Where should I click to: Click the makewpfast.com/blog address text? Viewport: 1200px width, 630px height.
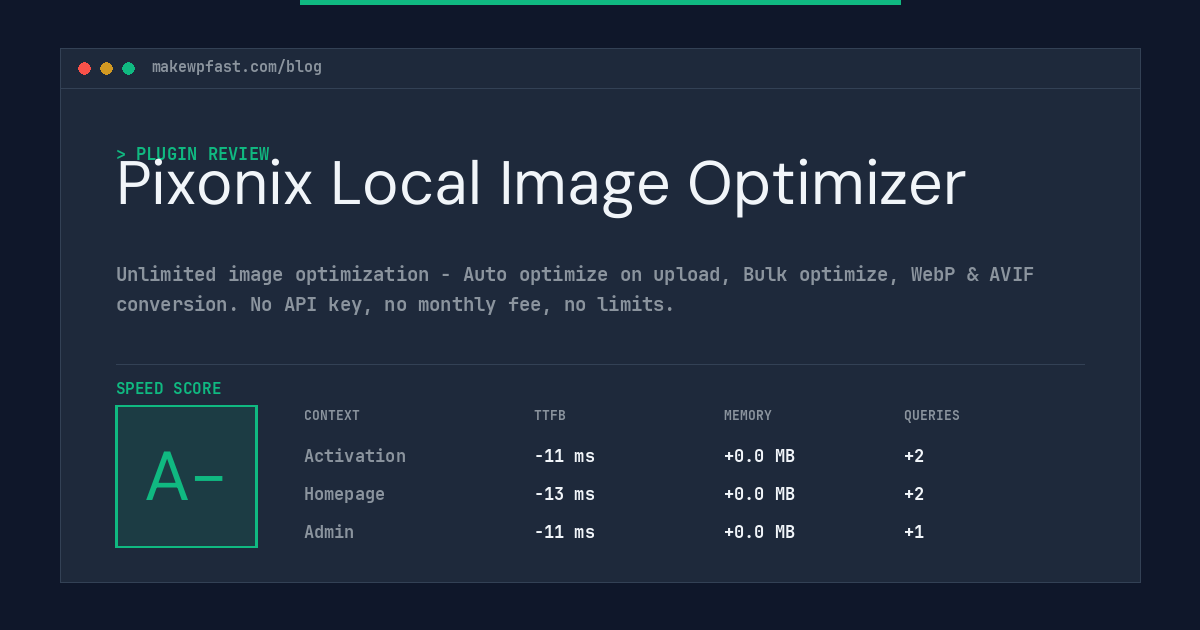[237, 67]
